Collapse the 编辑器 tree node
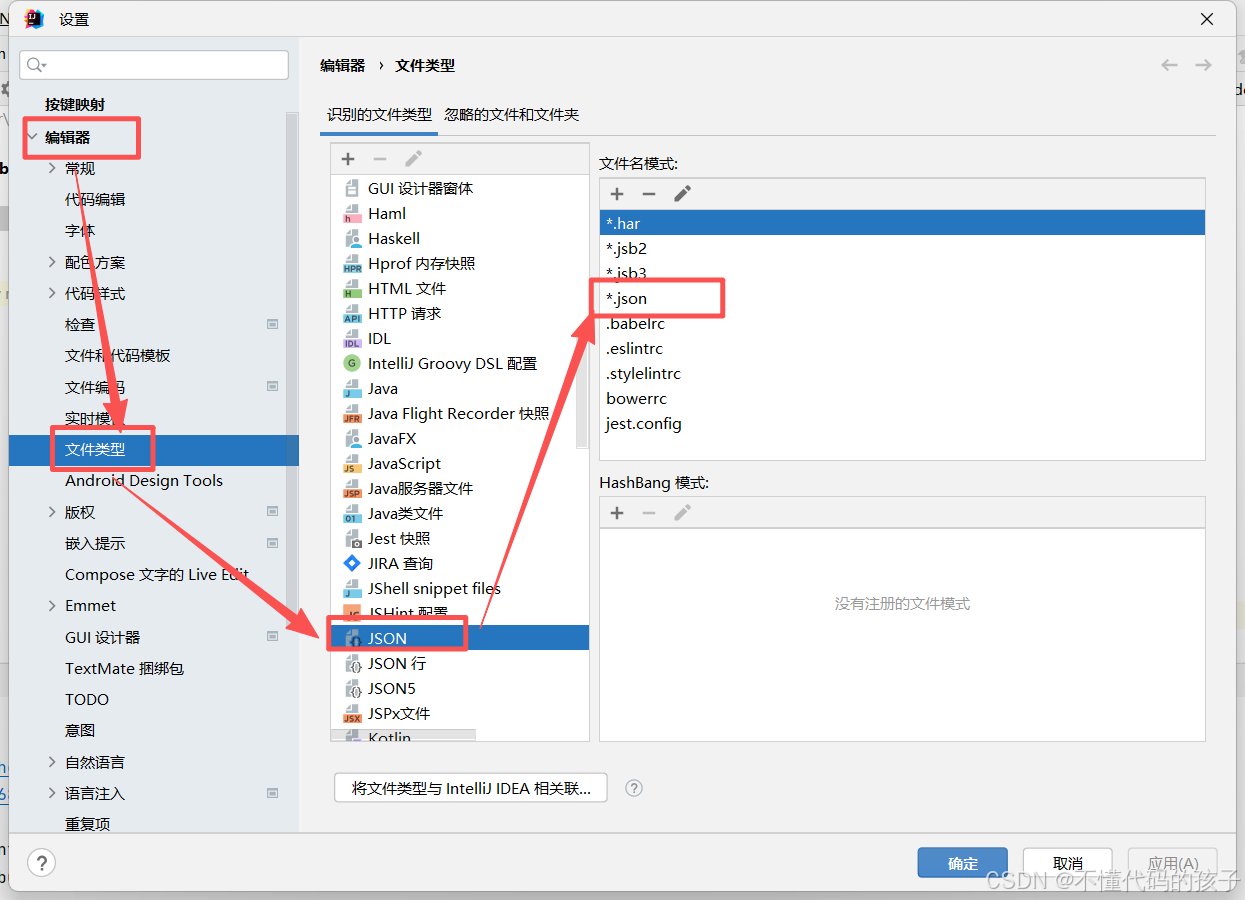1245x900 pixels. pos(32,137)
